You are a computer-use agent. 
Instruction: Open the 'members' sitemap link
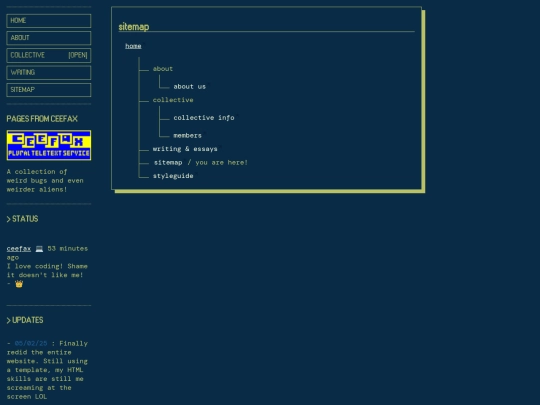pyautogui.click(x=187, y=136)
